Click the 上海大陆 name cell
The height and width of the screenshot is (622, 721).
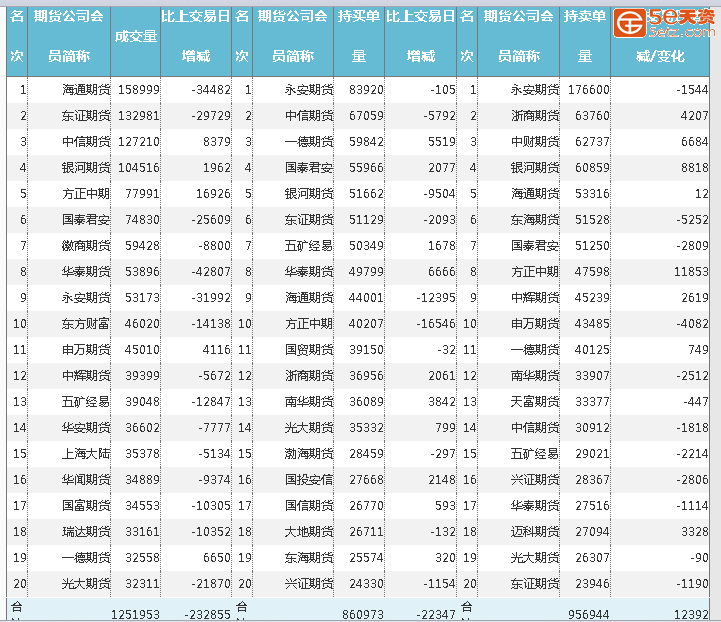[86, 454]
